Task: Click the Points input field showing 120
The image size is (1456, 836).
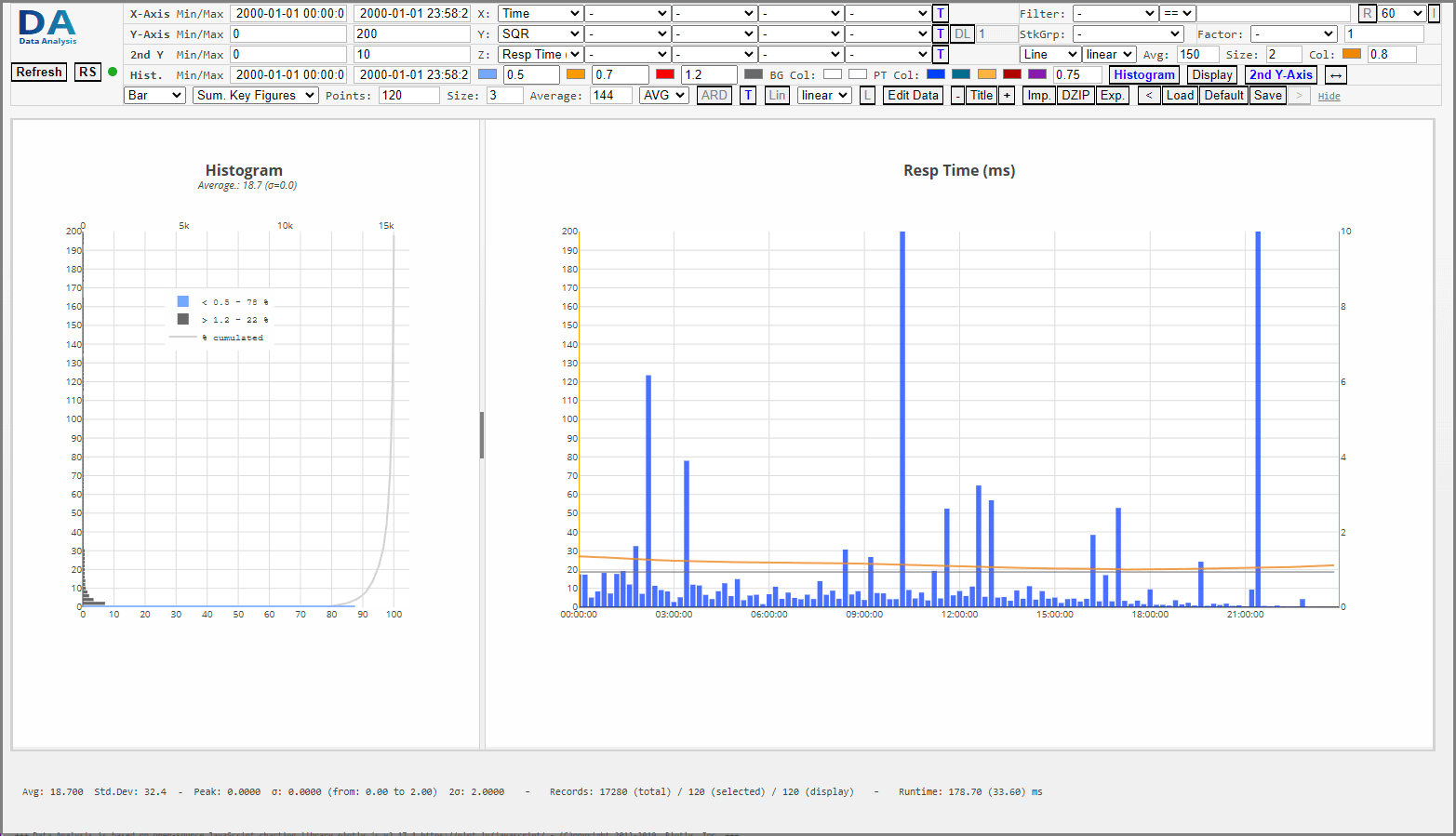Action: [409, 95]
